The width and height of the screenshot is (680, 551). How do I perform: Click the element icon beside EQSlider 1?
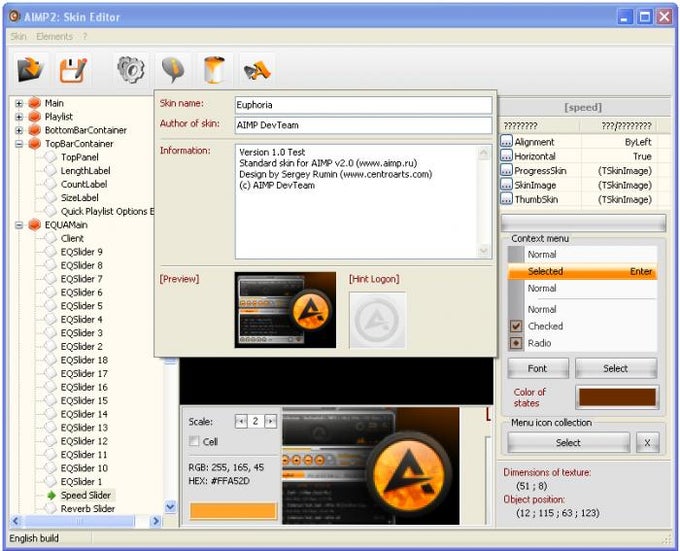point(51,481)
